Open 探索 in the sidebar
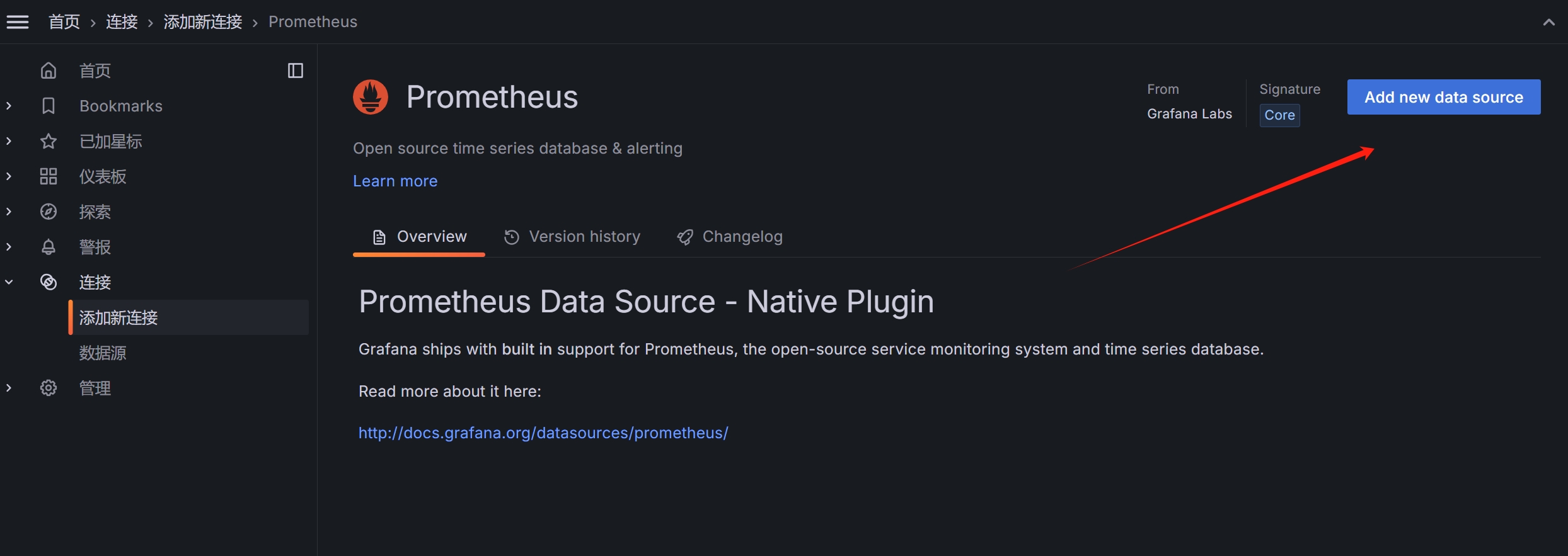This screenshot has height=556, width=1568. [x=95, y=212]
